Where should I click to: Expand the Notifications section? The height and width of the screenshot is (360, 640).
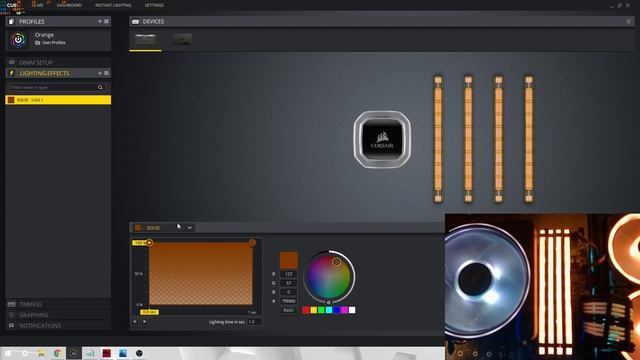tap(58, 325)
